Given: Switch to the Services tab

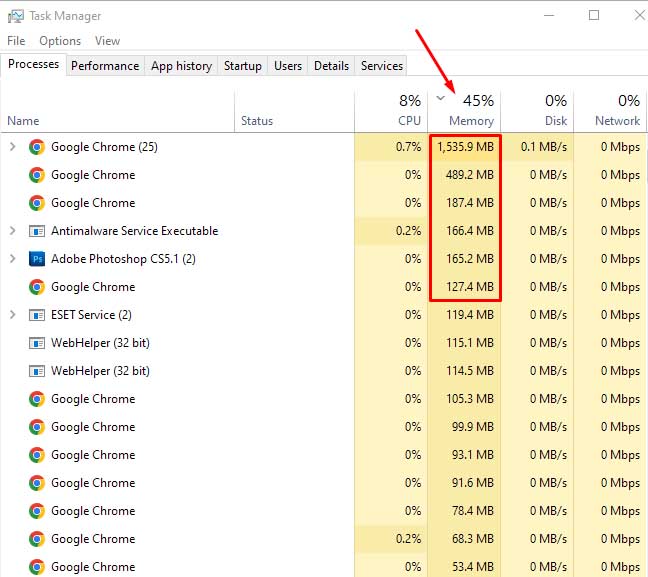Looking at the screenshot, I should tap(381, 66).
